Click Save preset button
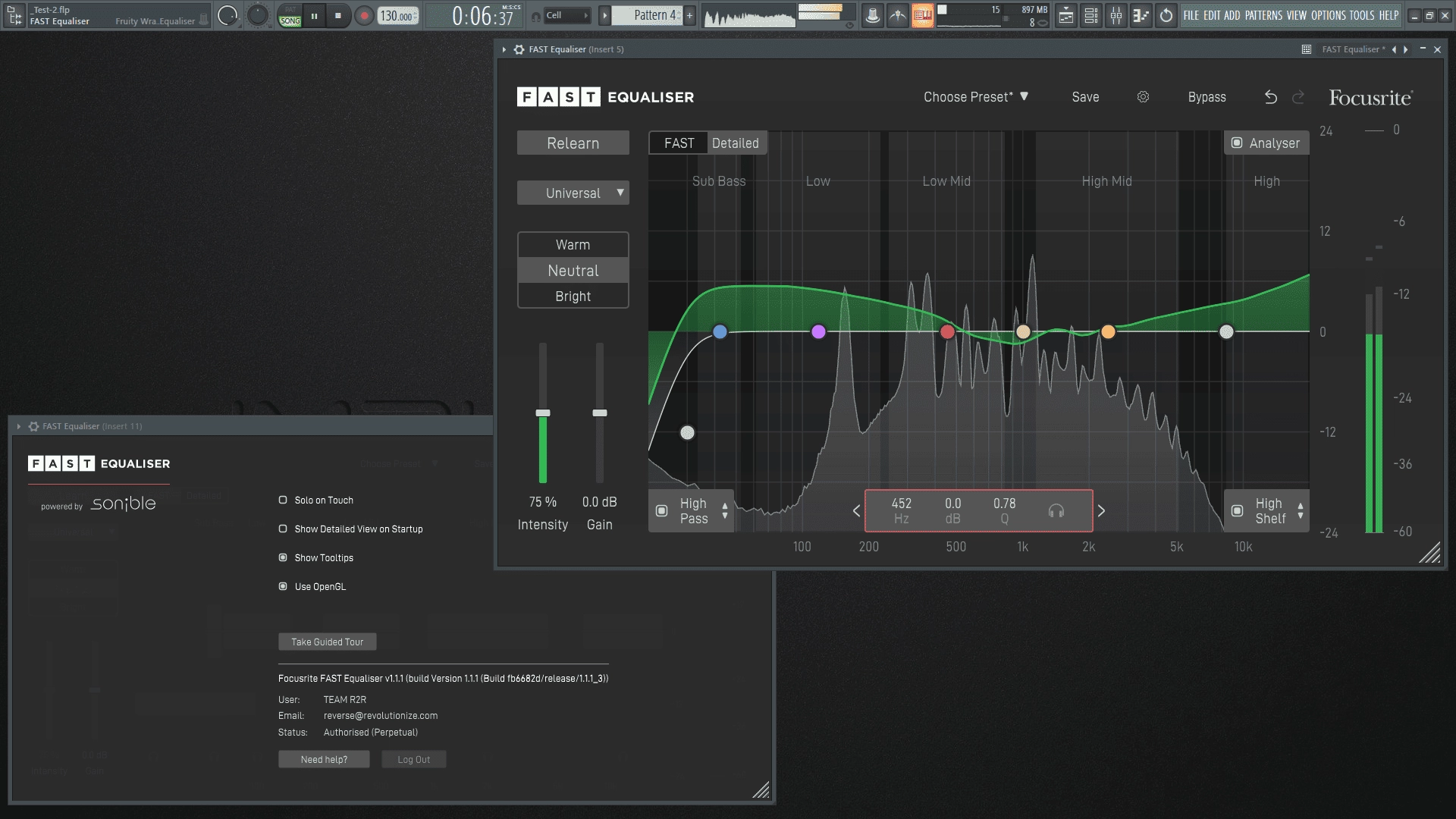This screenshot has width=1456, height=819. pyautogui.click(x=1085, y=97)
